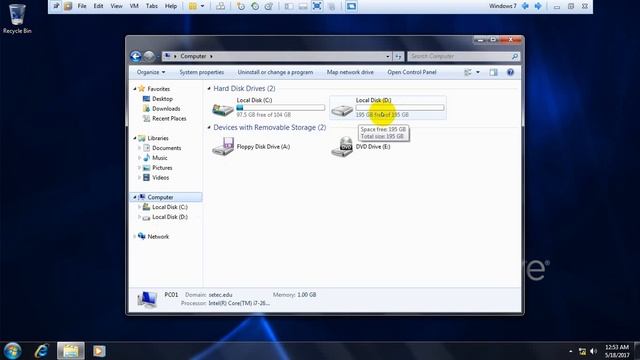640x360 pixels.
Task: Click the refresh button beside address bar
Action: tap(398, 56)
